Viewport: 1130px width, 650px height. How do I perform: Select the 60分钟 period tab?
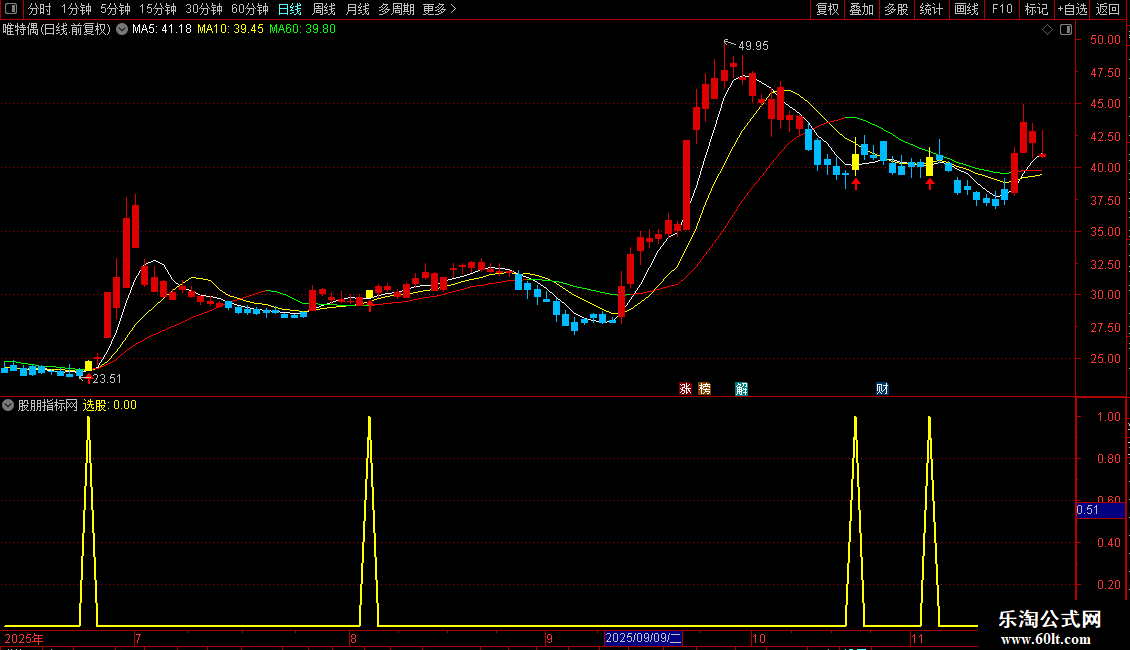[249, 9]
